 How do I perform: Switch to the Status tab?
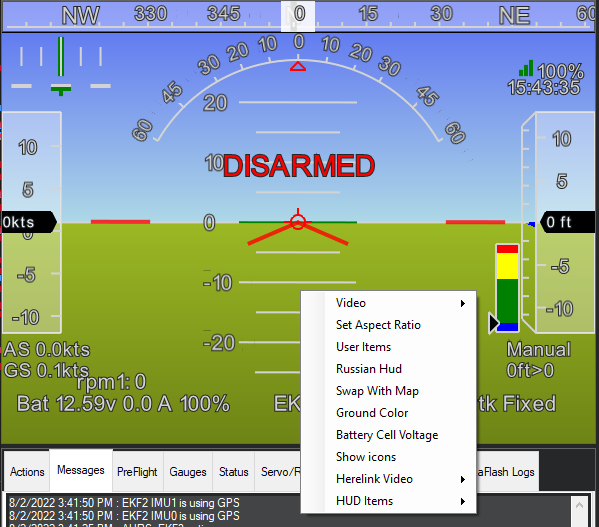pos(233,472)
